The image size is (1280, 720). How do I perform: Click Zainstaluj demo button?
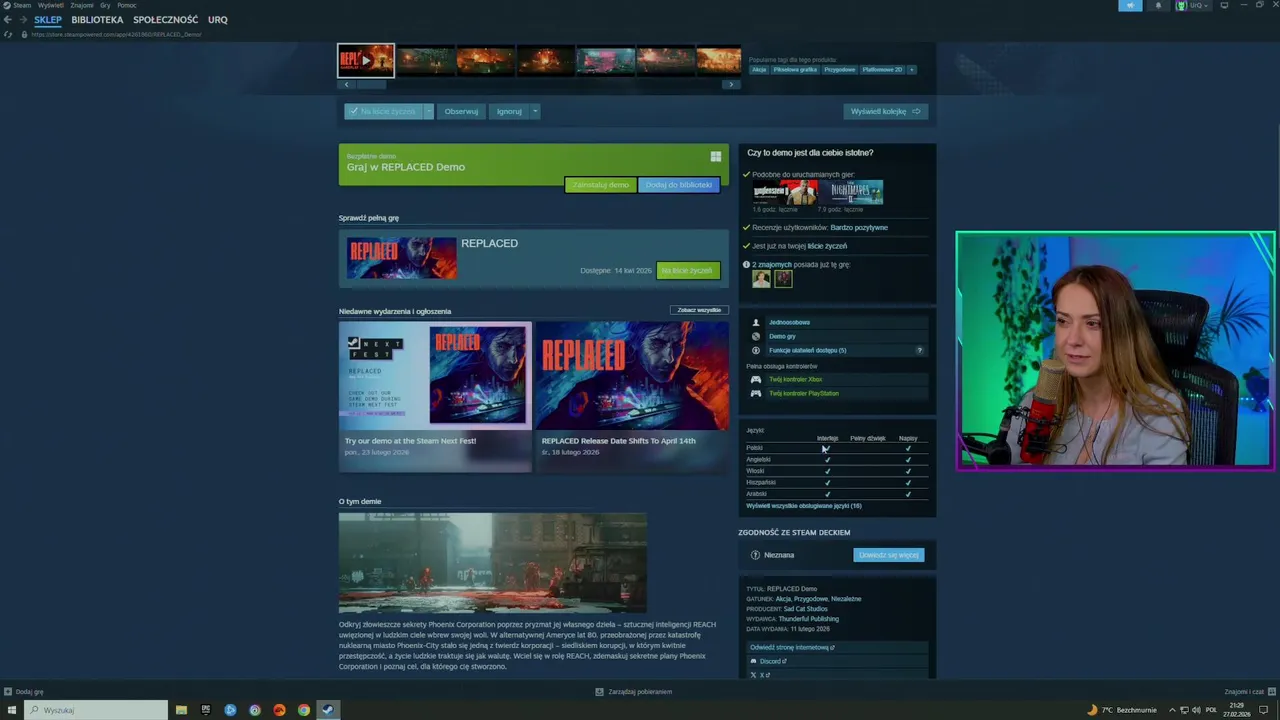click(601, 185)
